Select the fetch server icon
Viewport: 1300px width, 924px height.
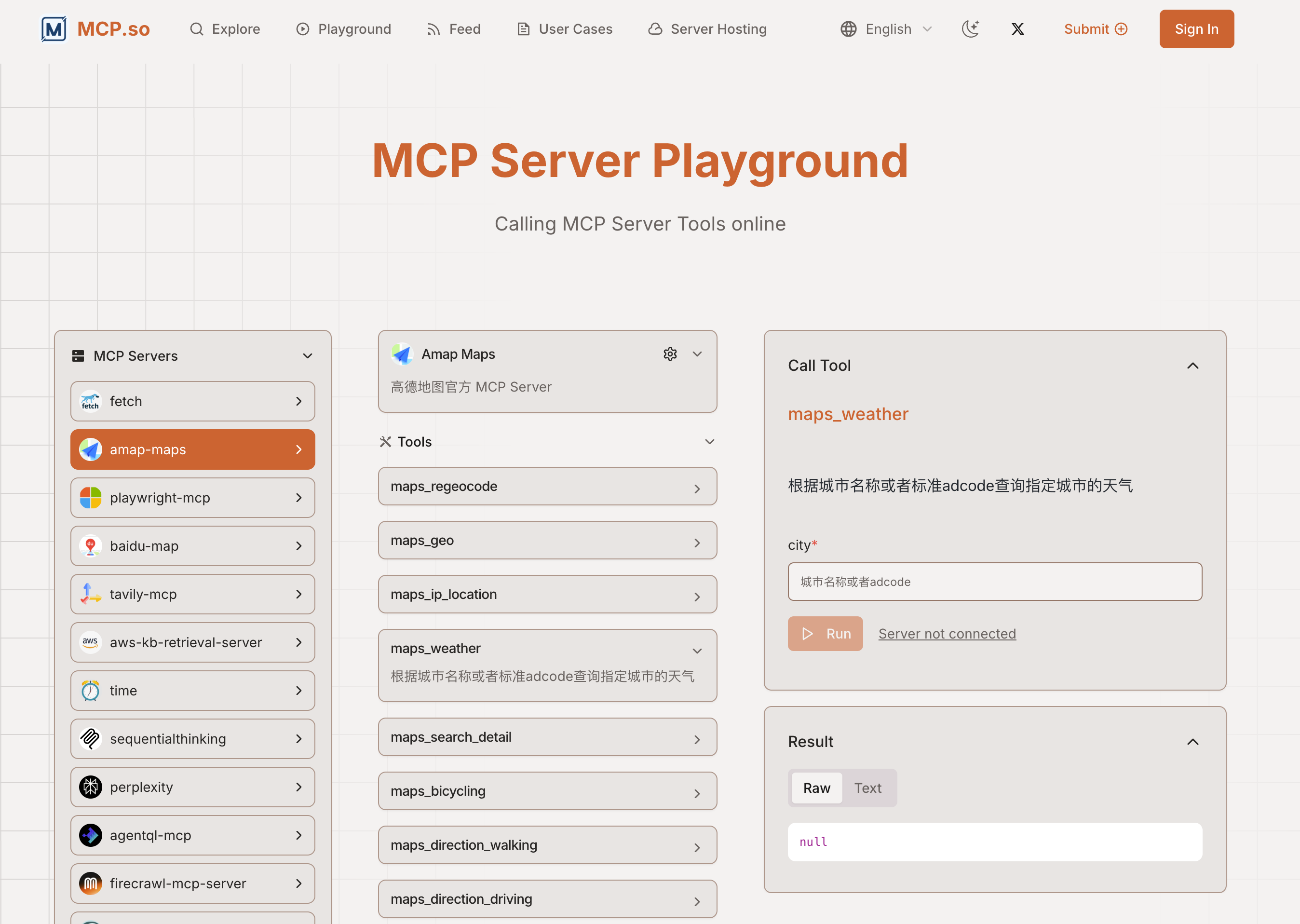tap(91, 402)
